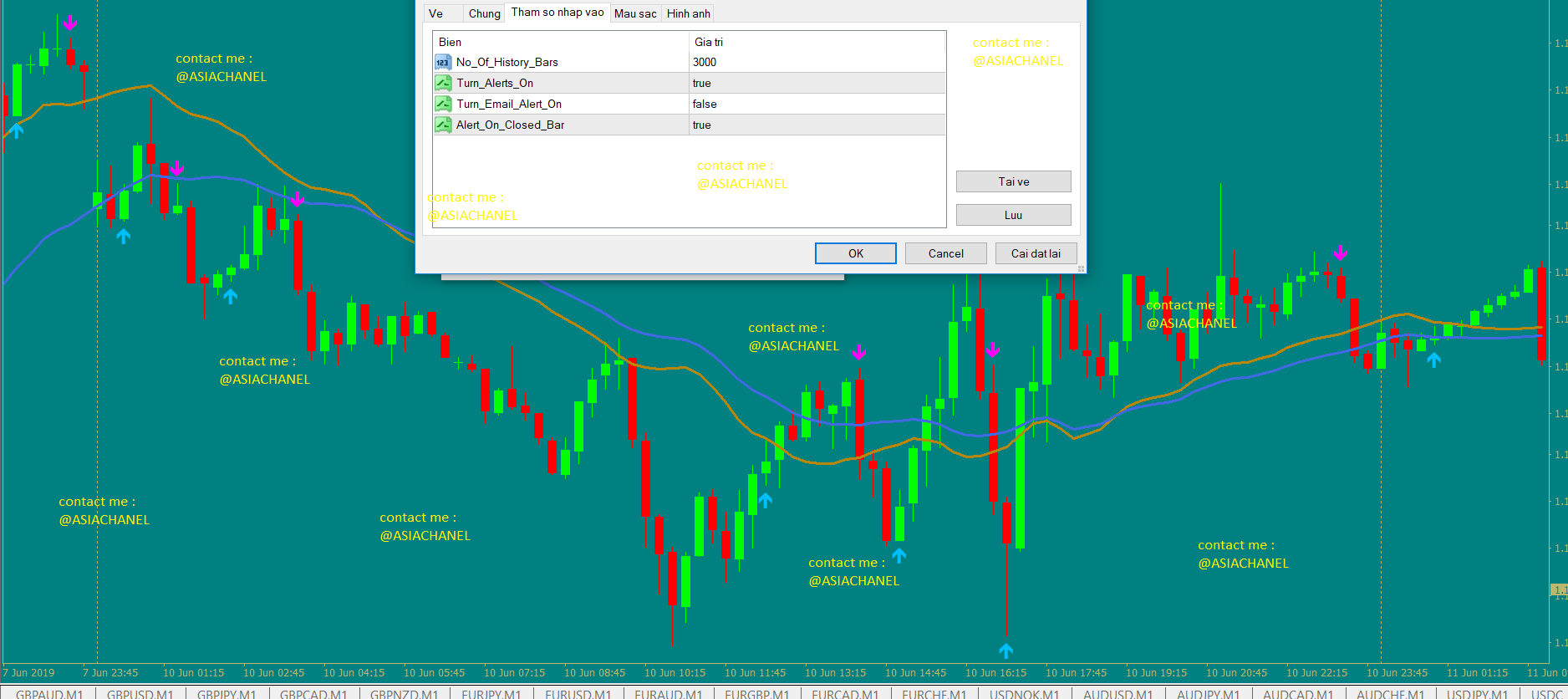Viewport: 1568px width, 699px height.
Task: Switch to AUDUSD,M1 chart tab
Action: point(1118,694)
